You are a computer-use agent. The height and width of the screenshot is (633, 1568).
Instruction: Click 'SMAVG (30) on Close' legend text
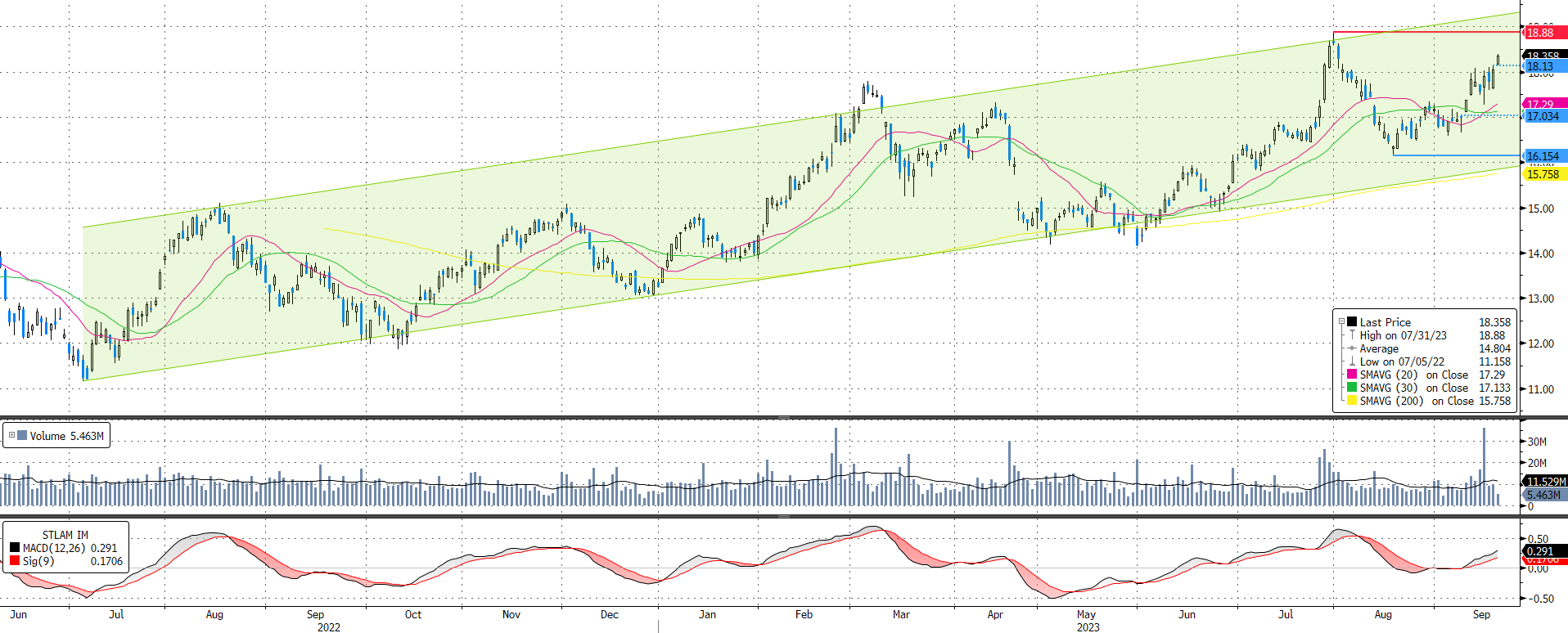click(1414, 388)
